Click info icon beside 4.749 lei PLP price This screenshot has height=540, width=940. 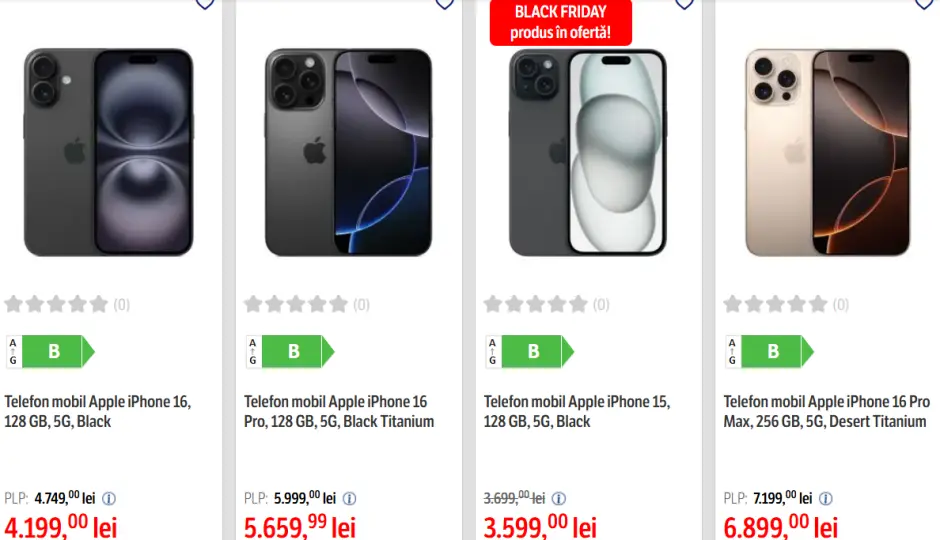110,498
